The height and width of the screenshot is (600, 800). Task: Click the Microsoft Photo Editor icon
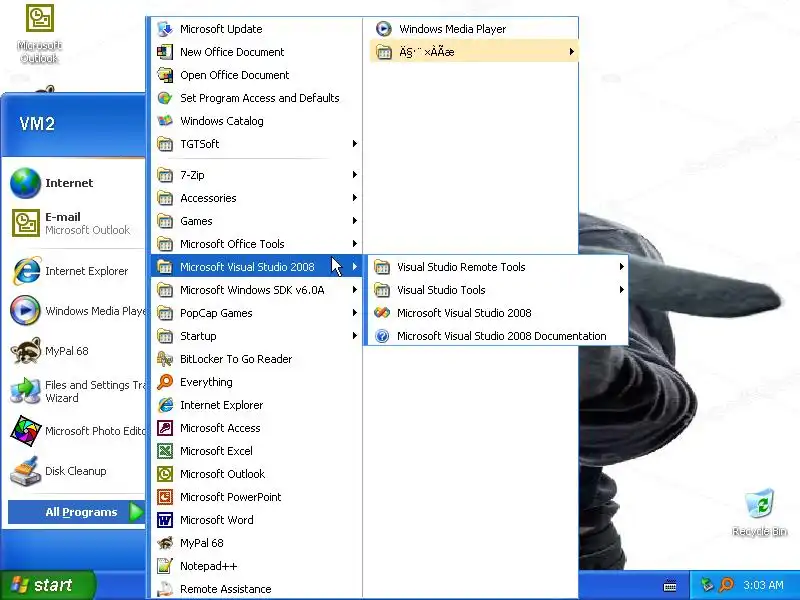[26, 431]
